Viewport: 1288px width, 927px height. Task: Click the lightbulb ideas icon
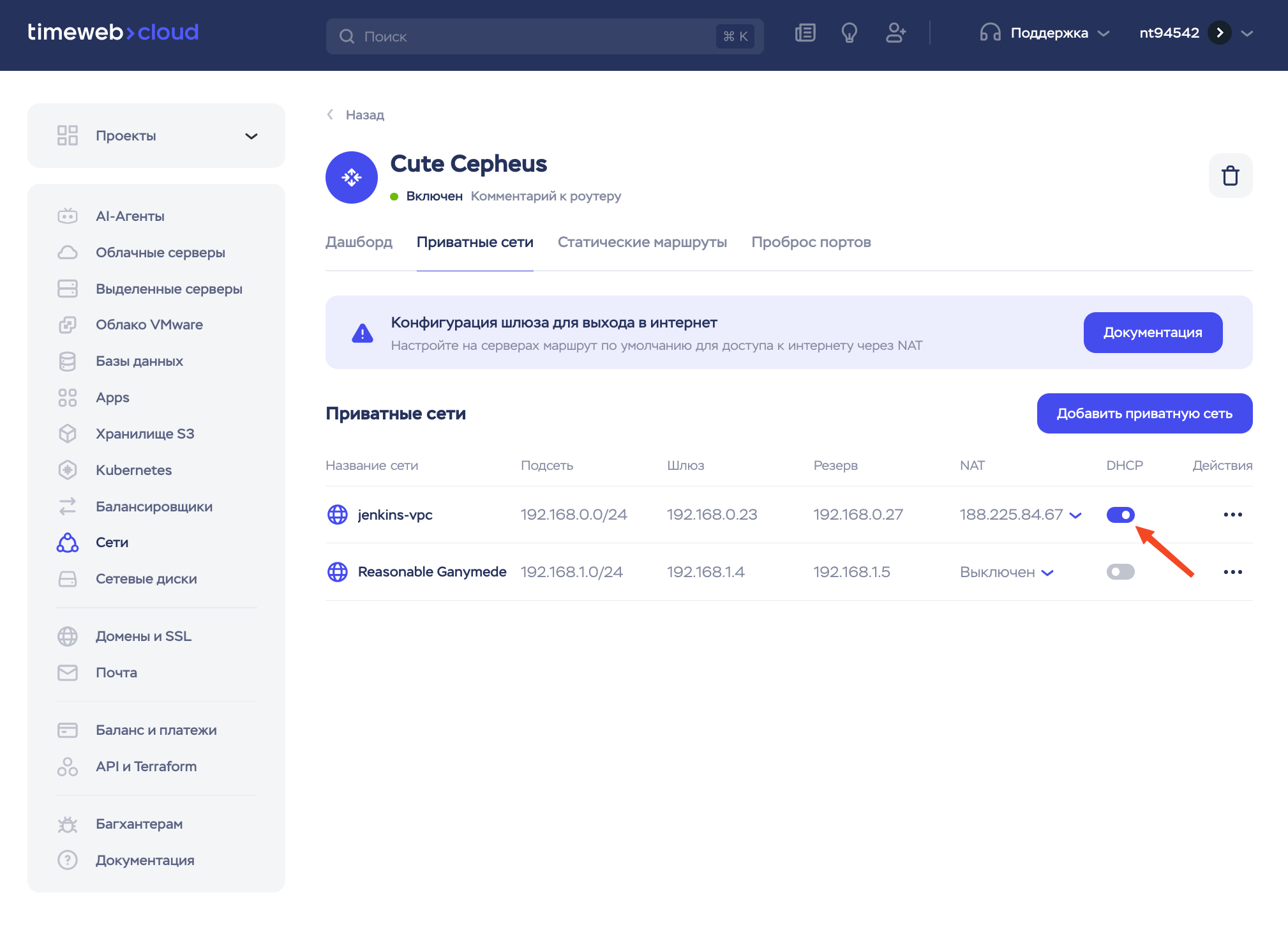[x=849, y=33]
